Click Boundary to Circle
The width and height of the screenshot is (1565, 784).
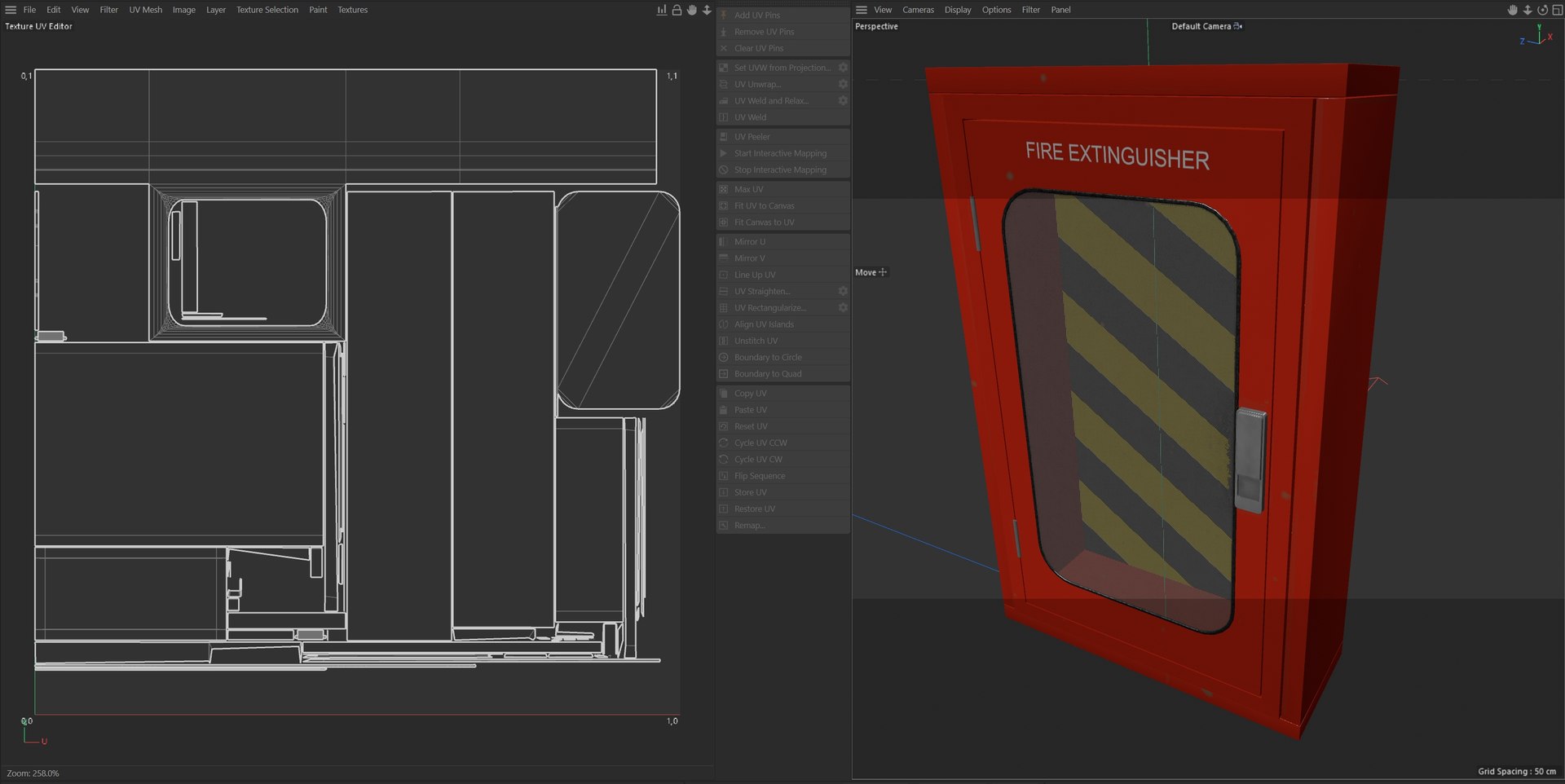(x=783, y=357)
